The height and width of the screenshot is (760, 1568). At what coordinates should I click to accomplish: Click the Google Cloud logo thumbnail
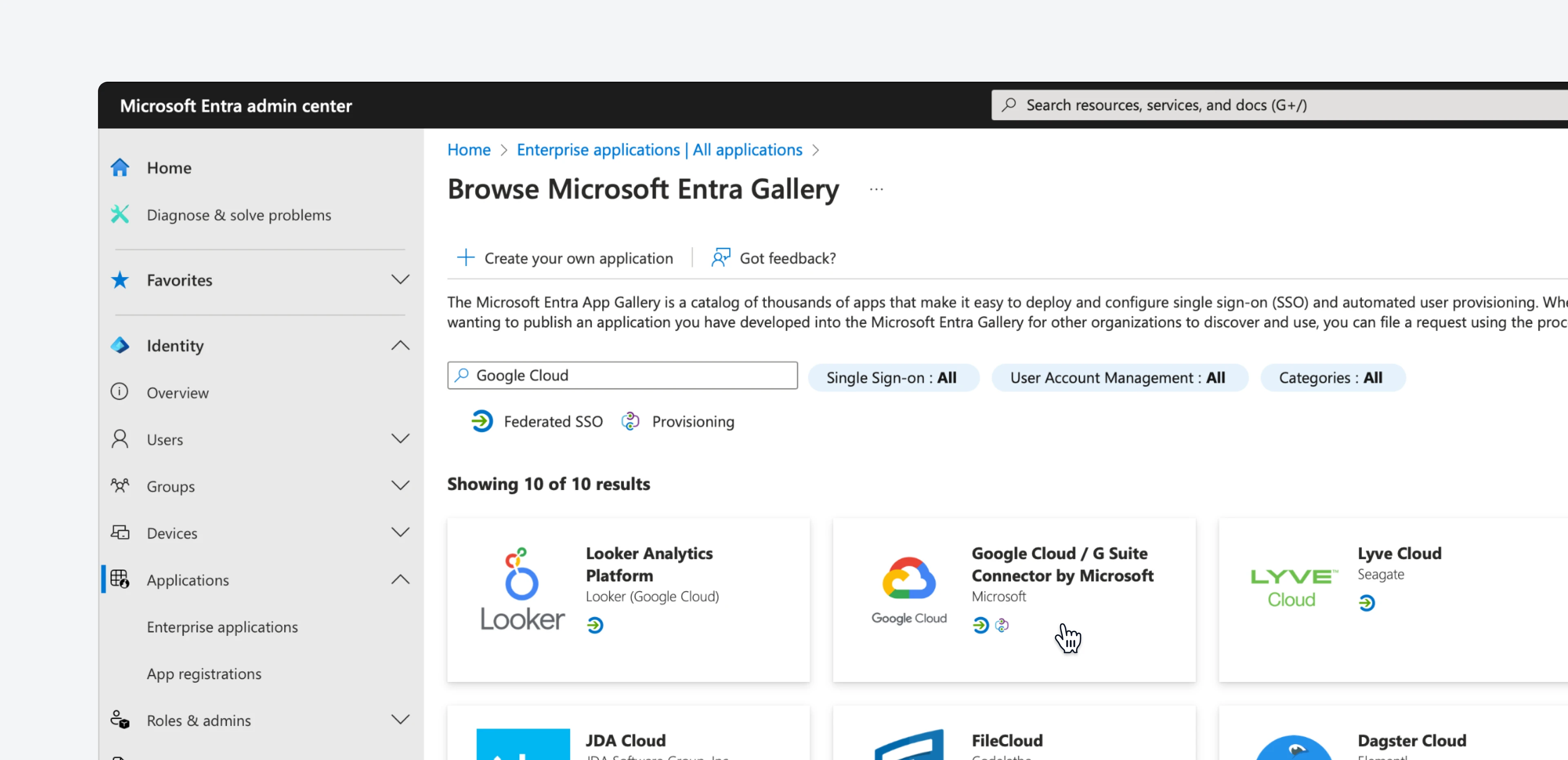coord(909,591)
